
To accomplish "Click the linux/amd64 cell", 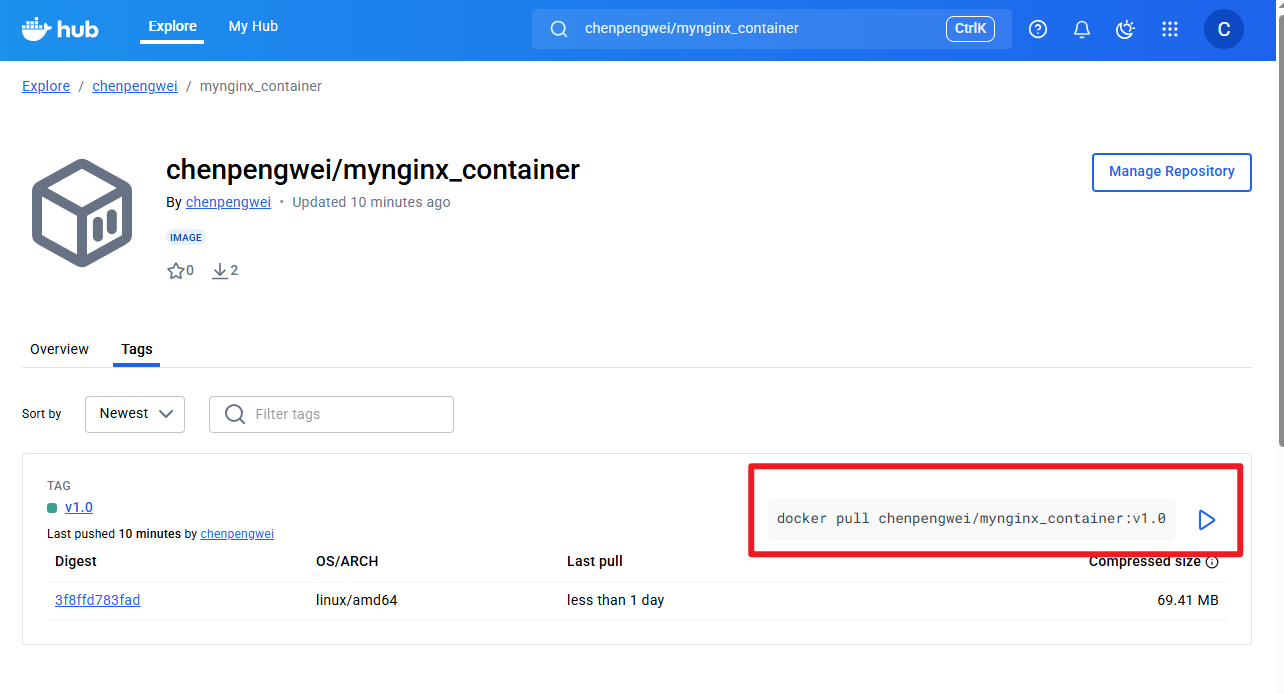I will click(357, 600).
